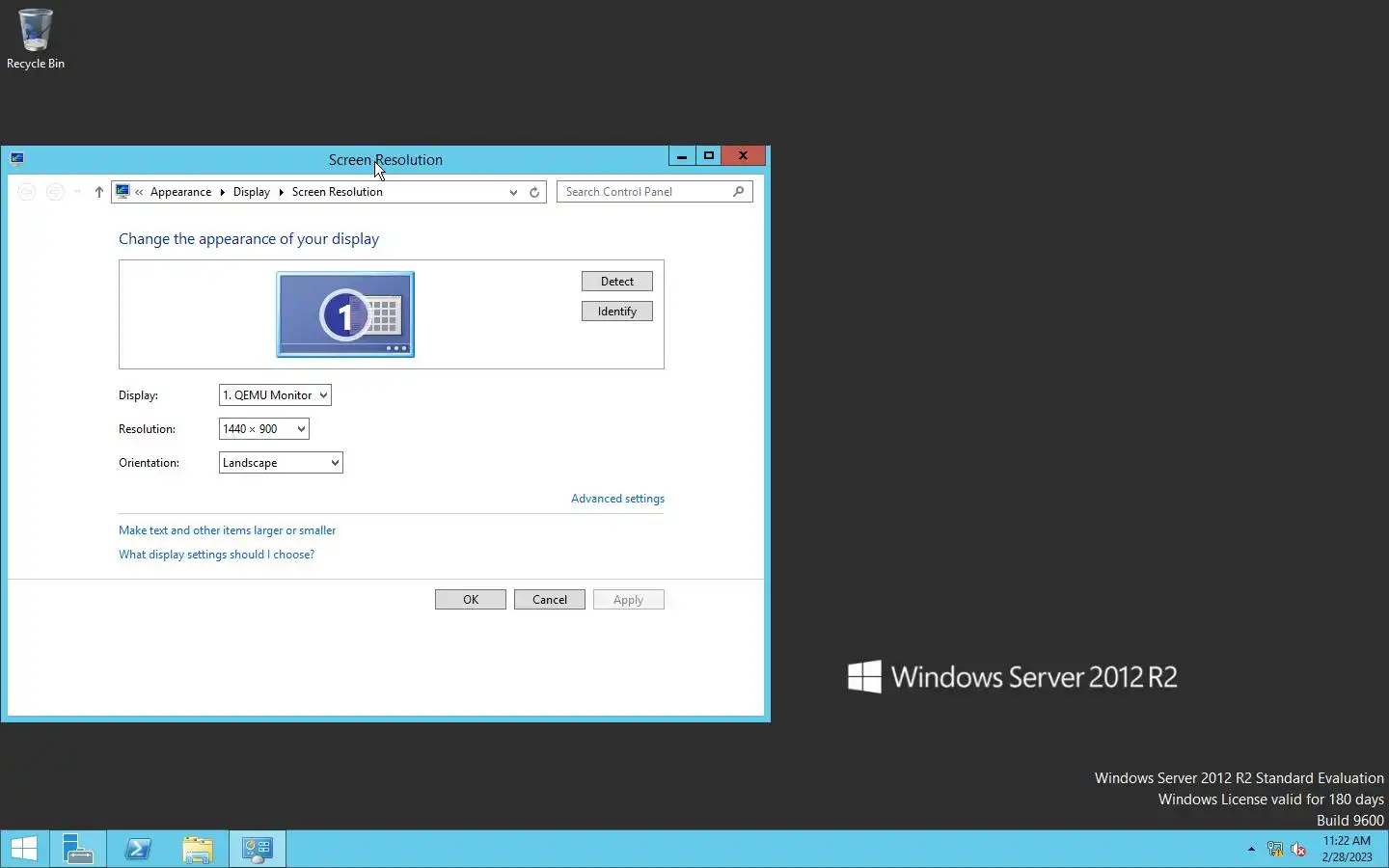The image size is (1389, 868).
Task: Maximize the Screen Resolution window
Action: pyautogui.click(x=709, y=155)
